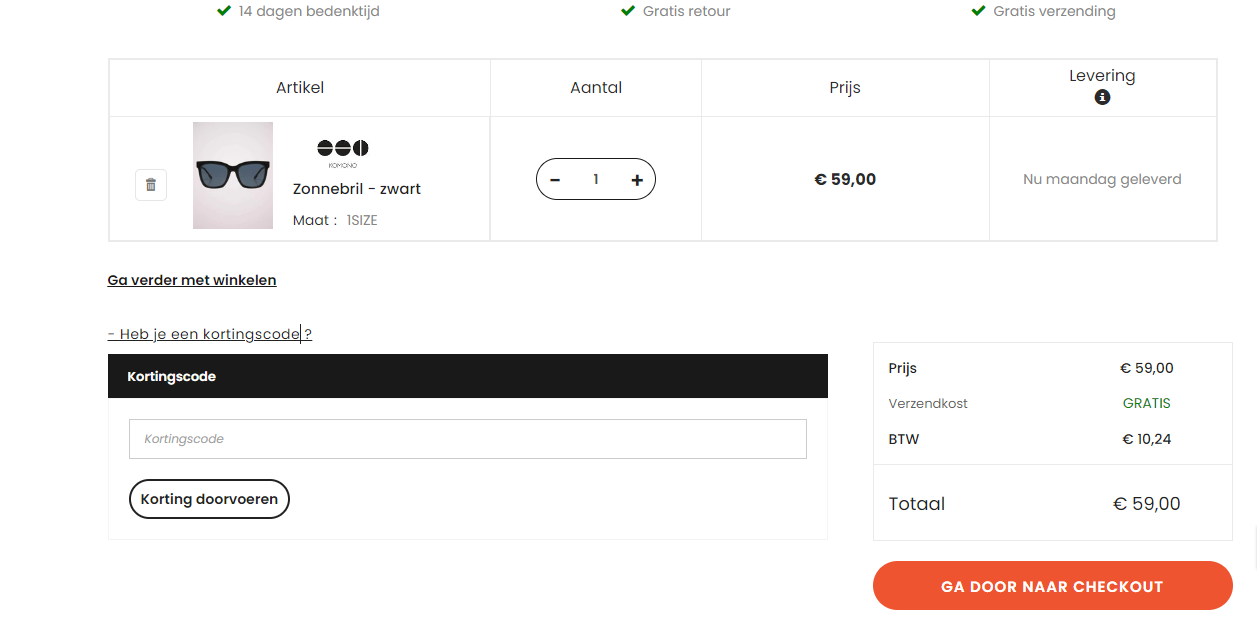
Task: Click the Komono brand logo
Action: tap(343, 152)
